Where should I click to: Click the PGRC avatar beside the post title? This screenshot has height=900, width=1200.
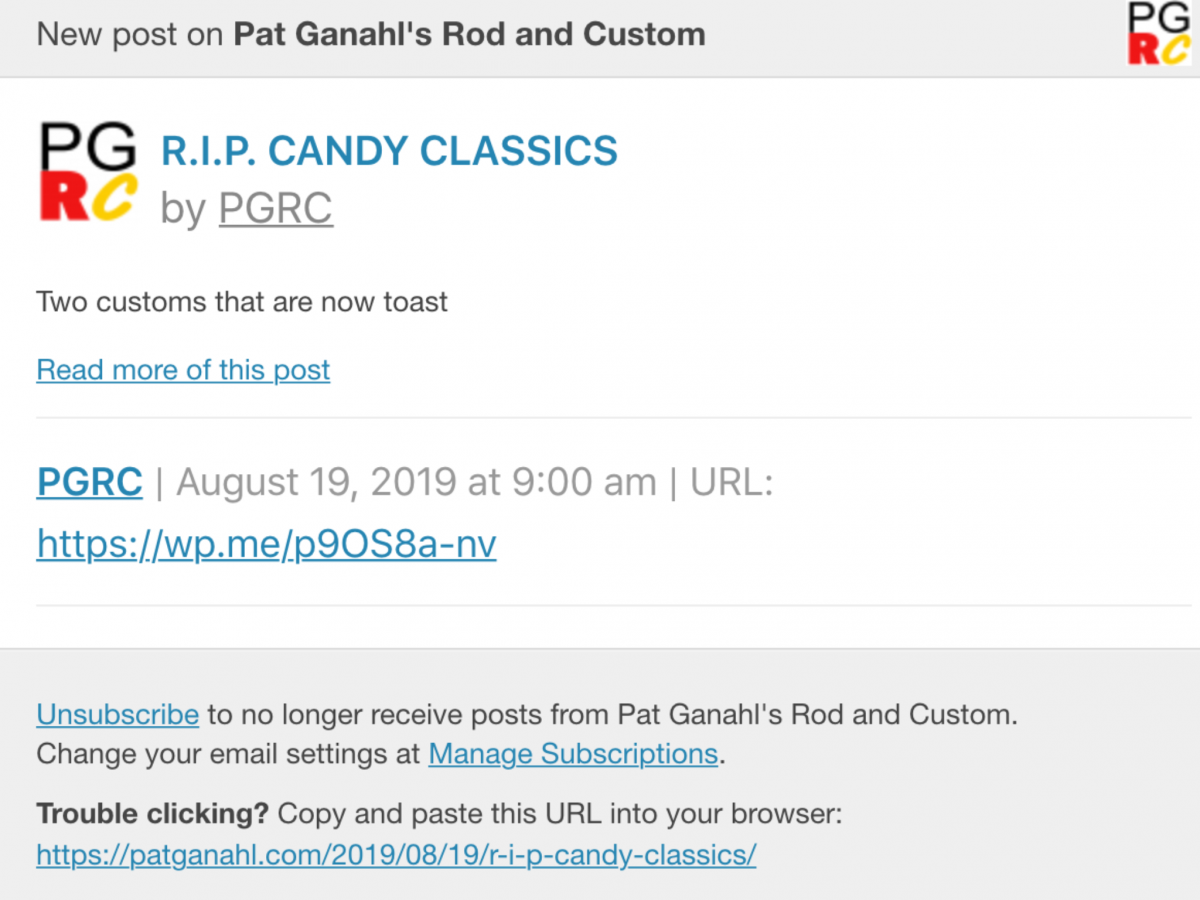tap(87, 172)
